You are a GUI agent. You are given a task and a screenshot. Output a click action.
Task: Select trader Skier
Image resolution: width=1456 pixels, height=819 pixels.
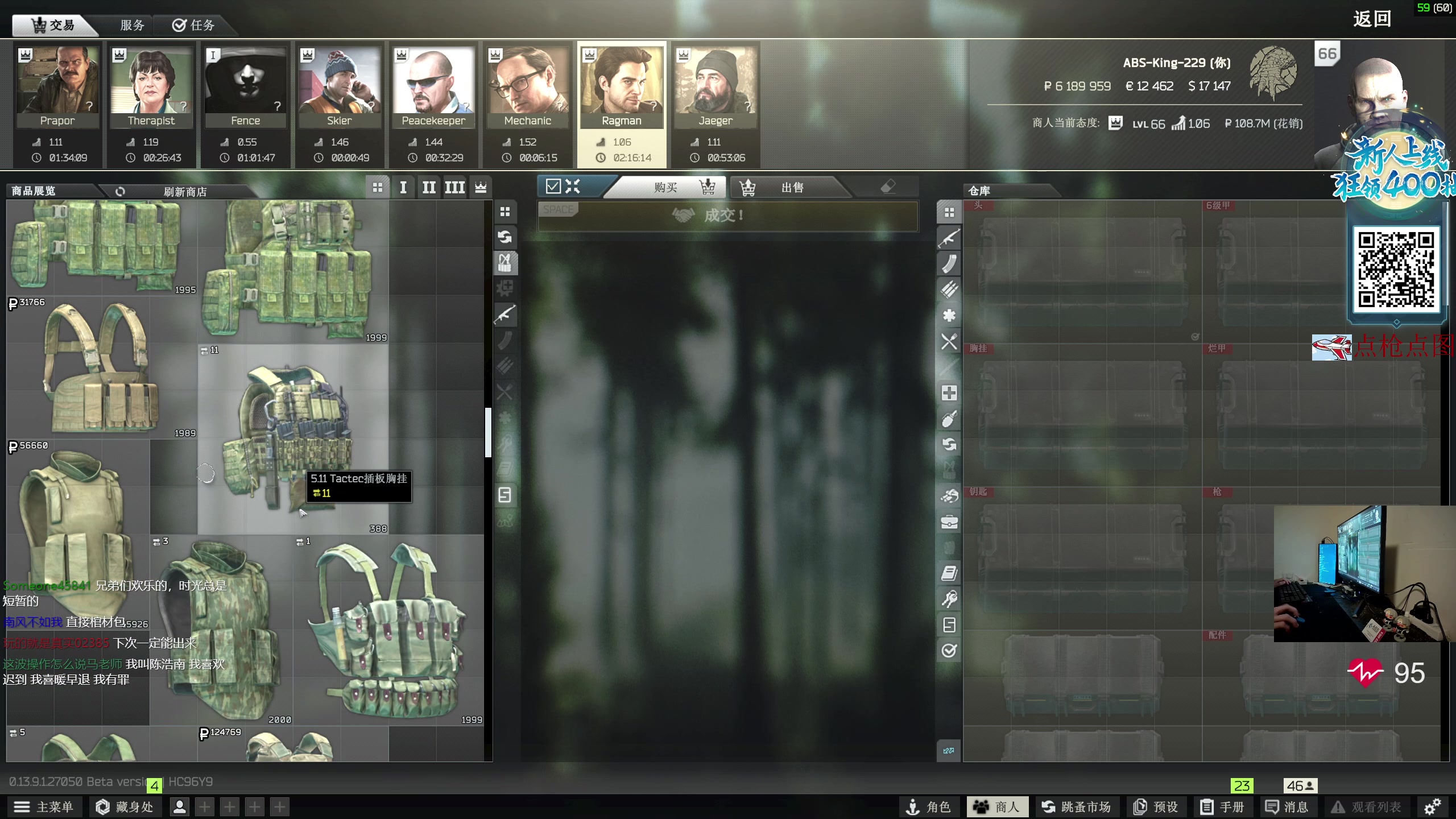(340, 105)
